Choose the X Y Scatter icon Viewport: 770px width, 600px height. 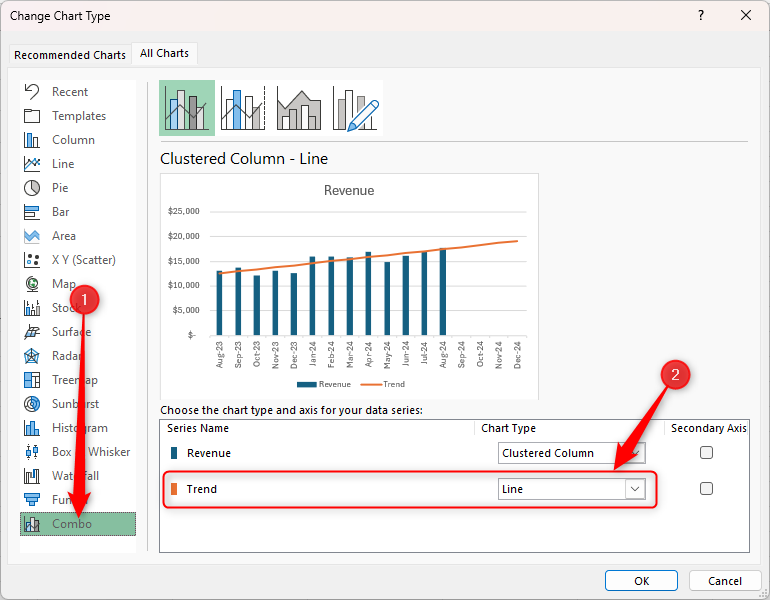click(x=32, y=260)
